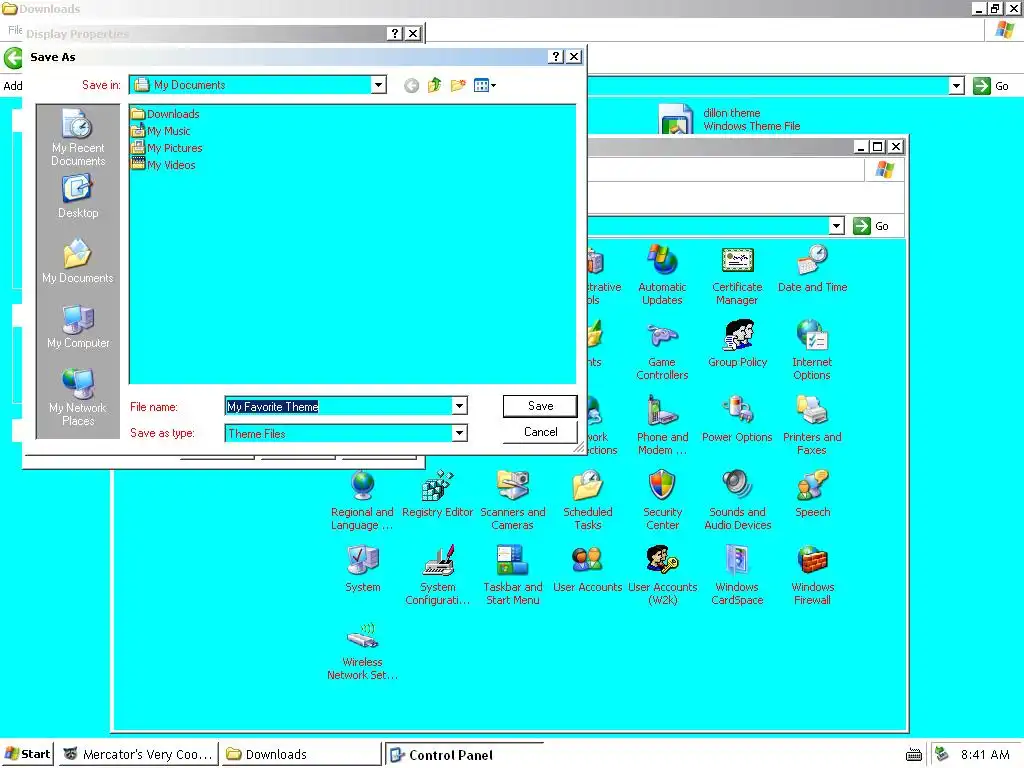Open Windows CardSpace applet

pyautogui.click(x=737, y=575)
